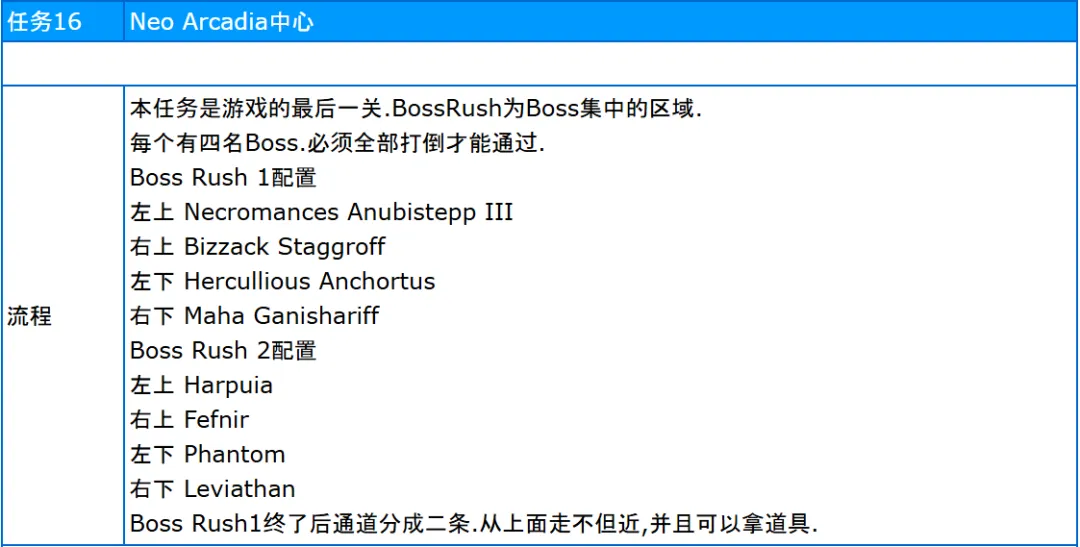The image size is (1080, 547).
Task: Click the Harpuia boss name
Action: tap(229, 384)
